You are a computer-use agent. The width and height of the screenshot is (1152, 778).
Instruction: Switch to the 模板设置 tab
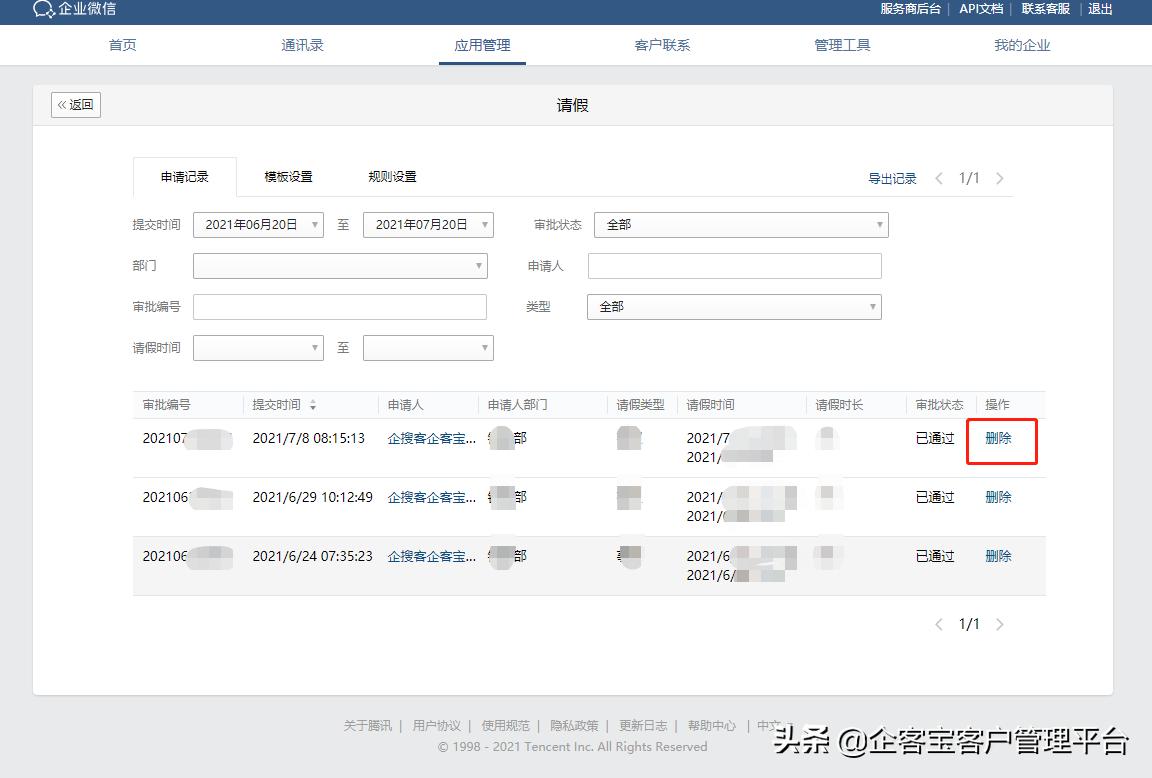[x=288, y=176]
